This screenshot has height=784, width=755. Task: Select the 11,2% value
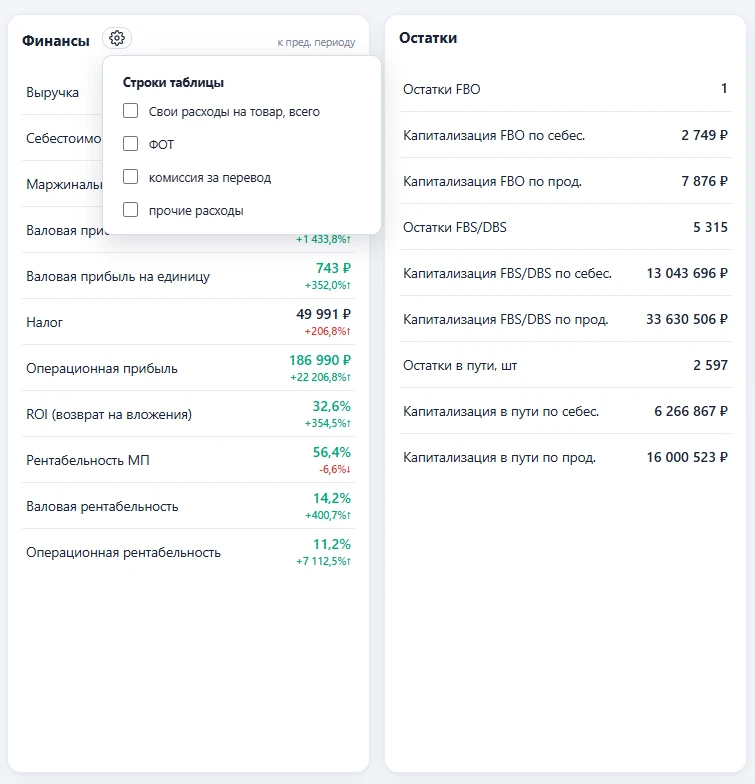(332, 544)
